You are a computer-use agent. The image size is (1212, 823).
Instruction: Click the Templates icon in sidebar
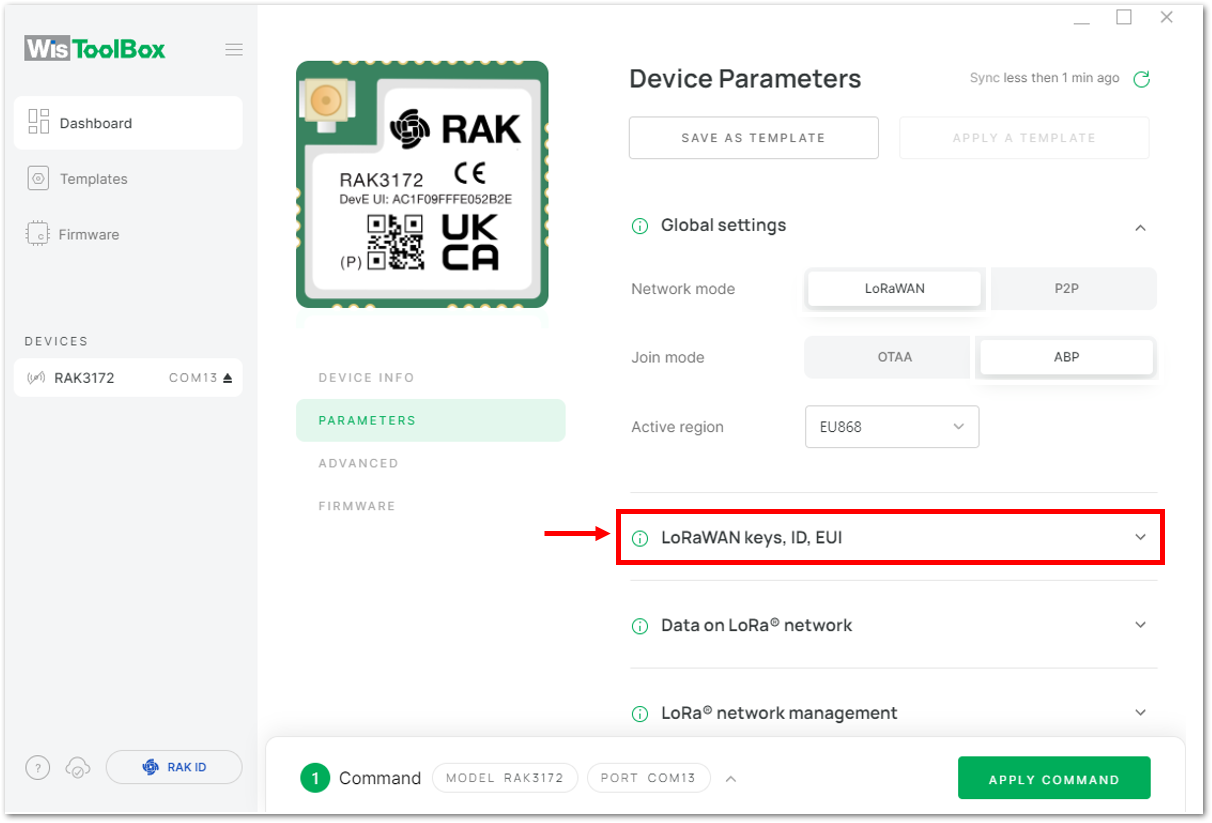pos(39,179)
